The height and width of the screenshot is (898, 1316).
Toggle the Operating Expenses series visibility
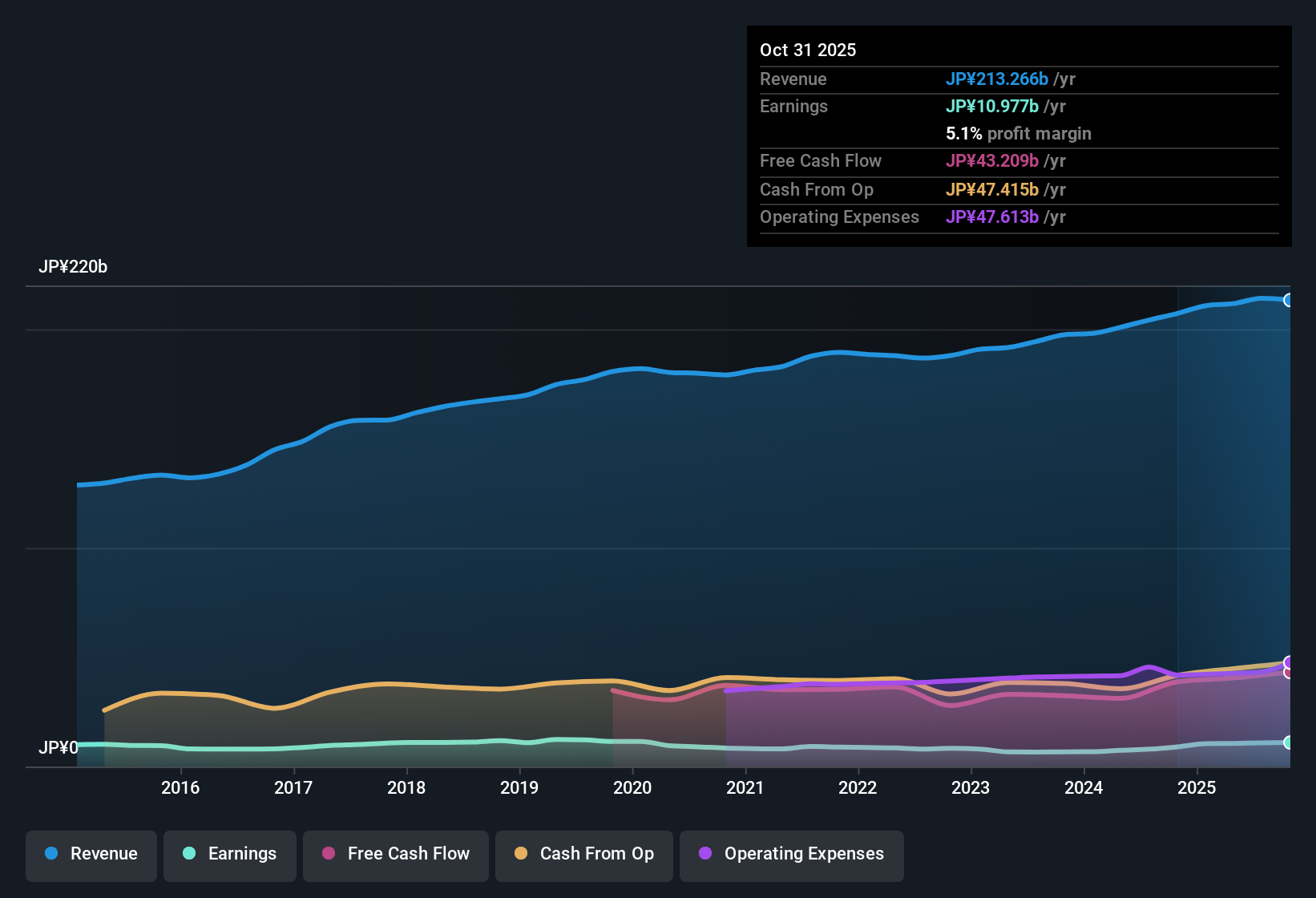pyautogui.click(x=791, y=854)
